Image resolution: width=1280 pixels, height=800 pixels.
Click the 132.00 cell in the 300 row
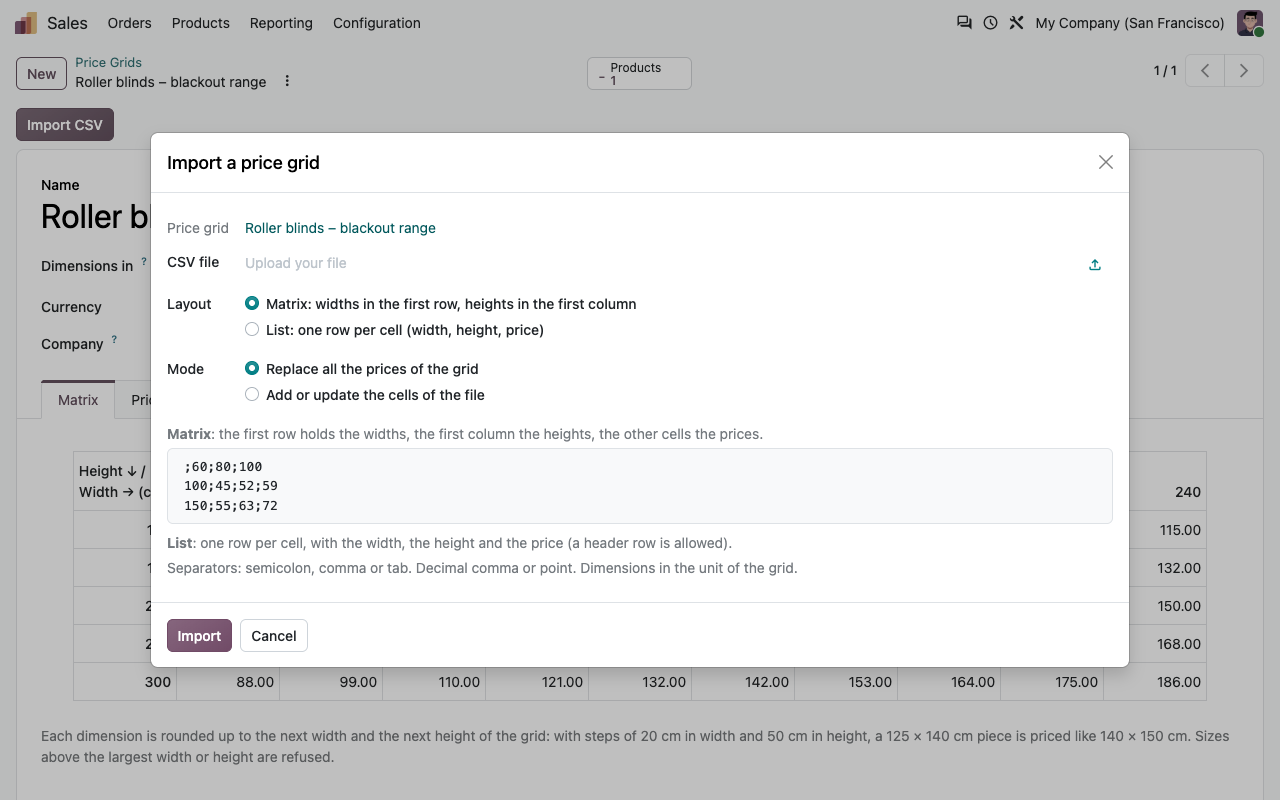pos(640,682)
